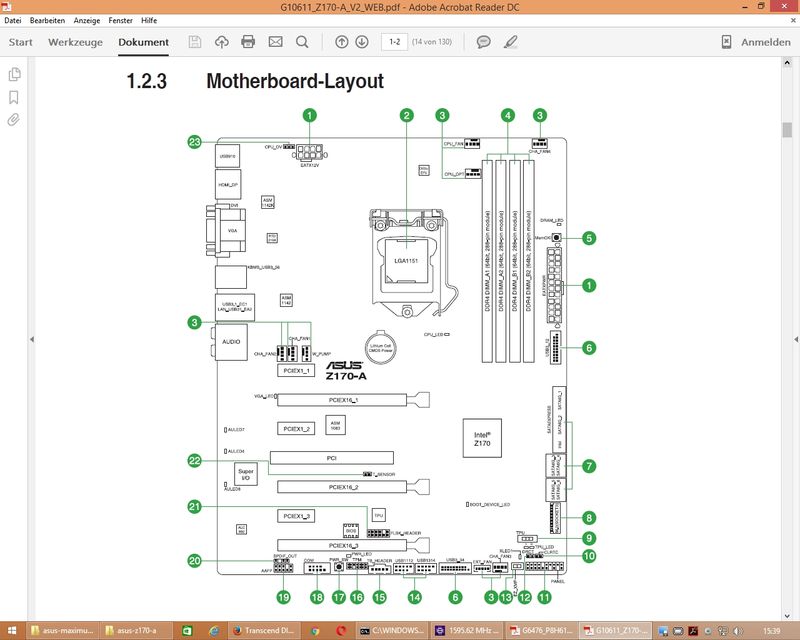Viewport: 800px width, 640px height.
Task: Open Transcend item in Windows taskbar
Action: 263,630
